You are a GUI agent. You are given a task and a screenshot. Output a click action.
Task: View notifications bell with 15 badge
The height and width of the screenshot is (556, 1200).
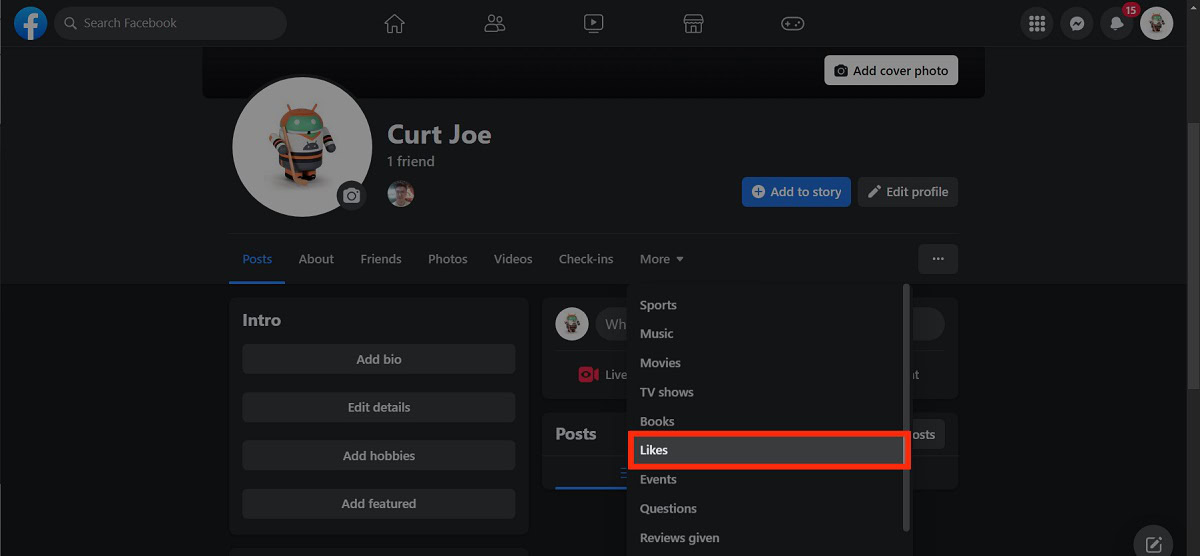[1117, 23]
